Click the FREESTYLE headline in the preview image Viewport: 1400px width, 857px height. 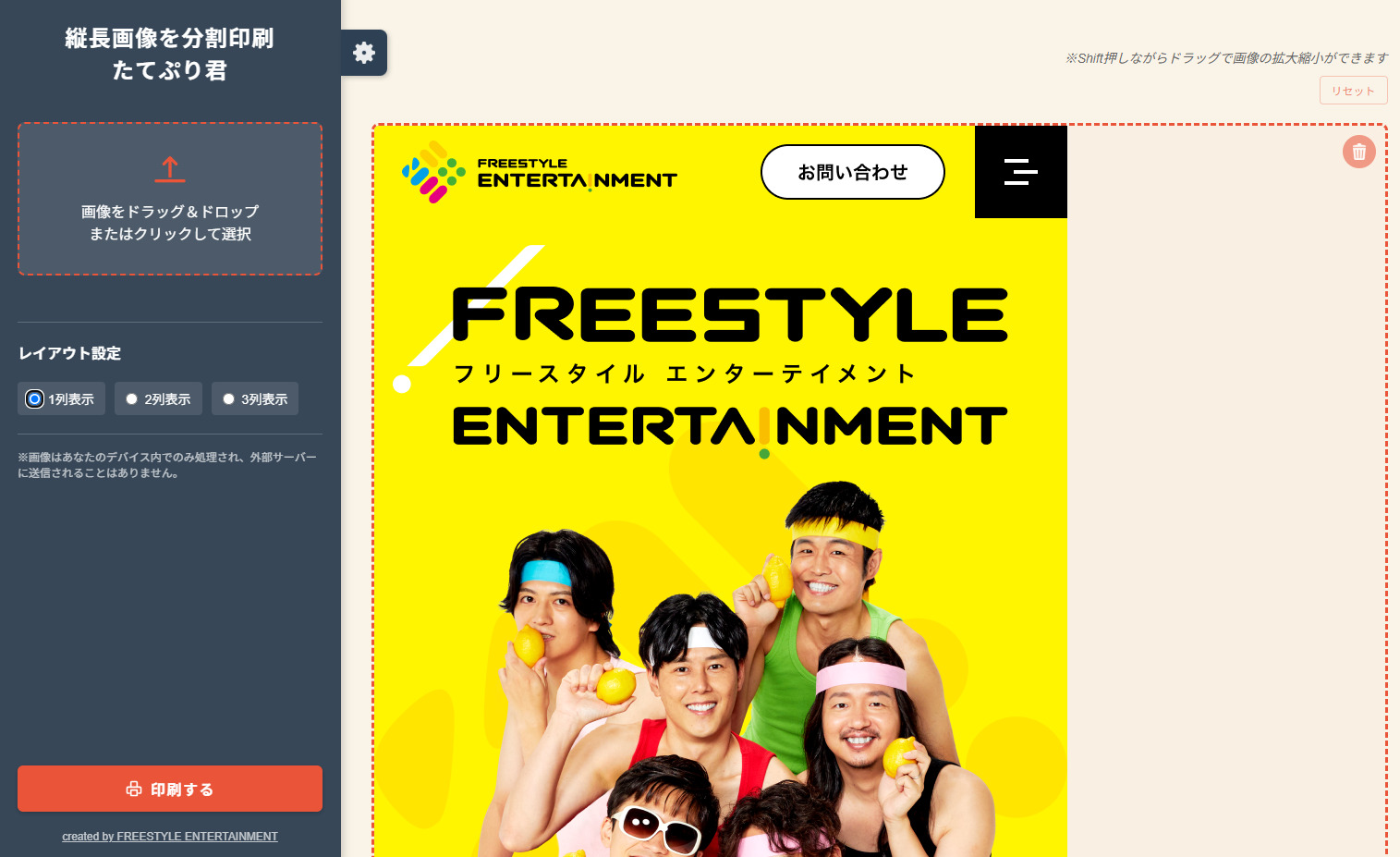click(x=729, y=315)
